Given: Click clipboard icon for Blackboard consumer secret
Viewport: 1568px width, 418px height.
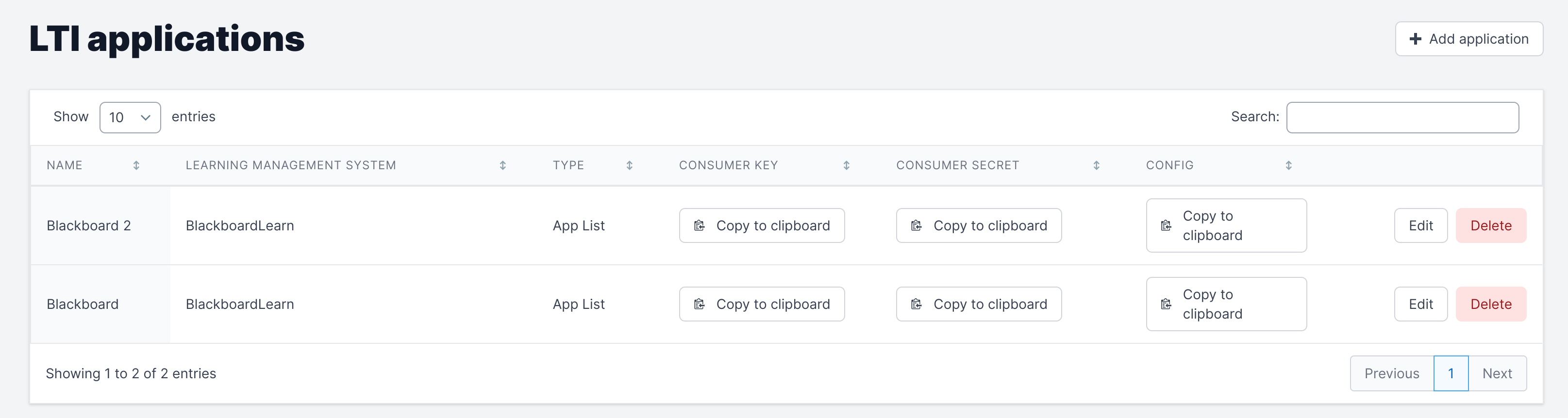Looking at the screenshot, I should point(916,304).
